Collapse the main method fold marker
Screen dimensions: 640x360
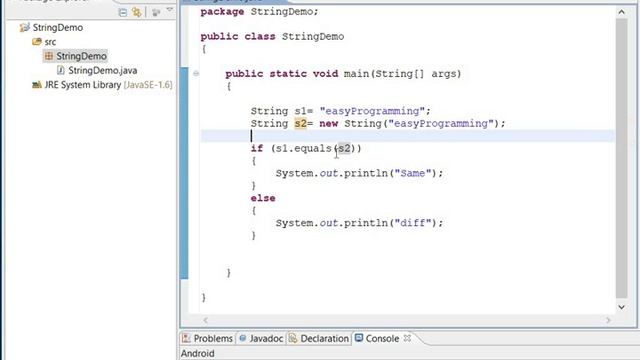click(196, 73)
